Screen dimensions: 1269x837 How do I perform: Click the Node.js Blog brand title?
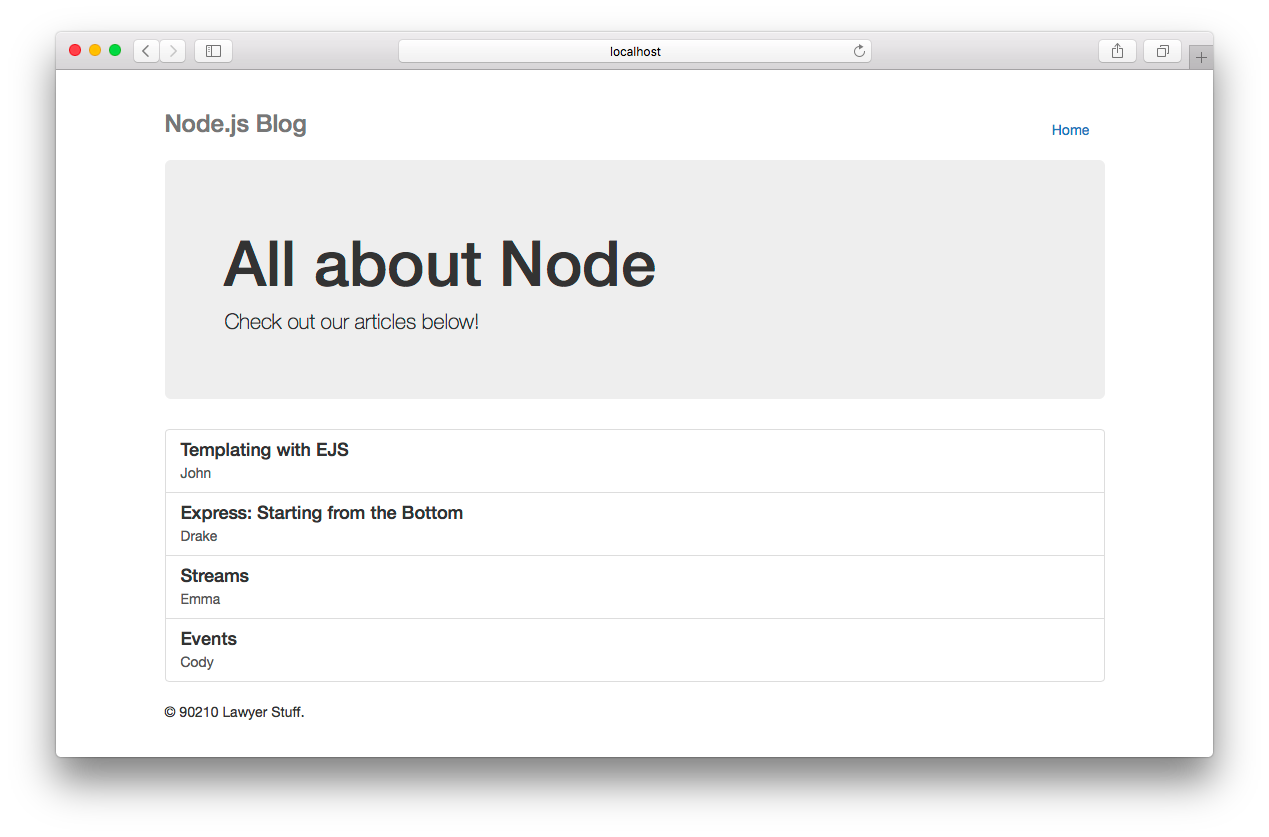pyautogui.click(x=235, y=124)
